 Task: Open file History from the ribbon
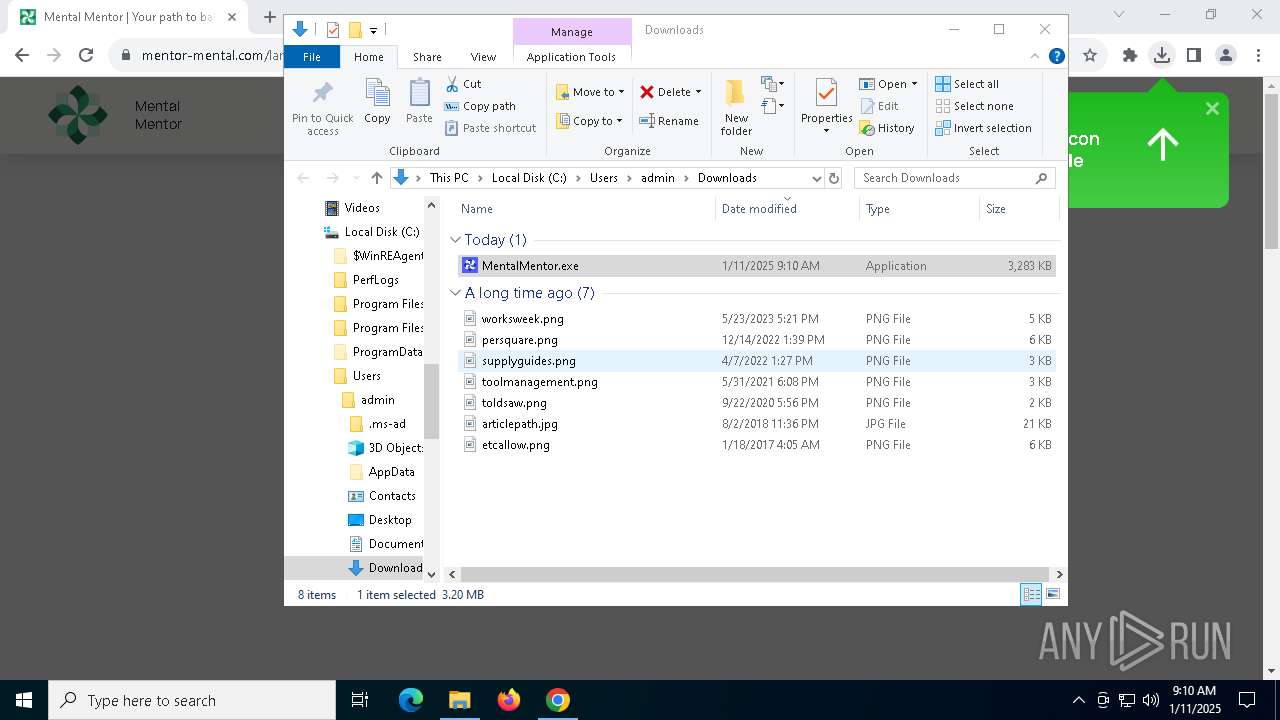pos(887,128)
